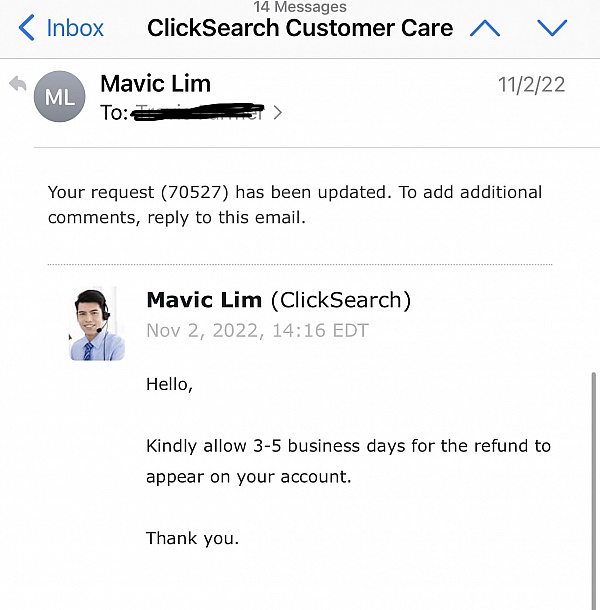Click the Thank you closing line
Screen dimensions: 600x610
point(192,538)
